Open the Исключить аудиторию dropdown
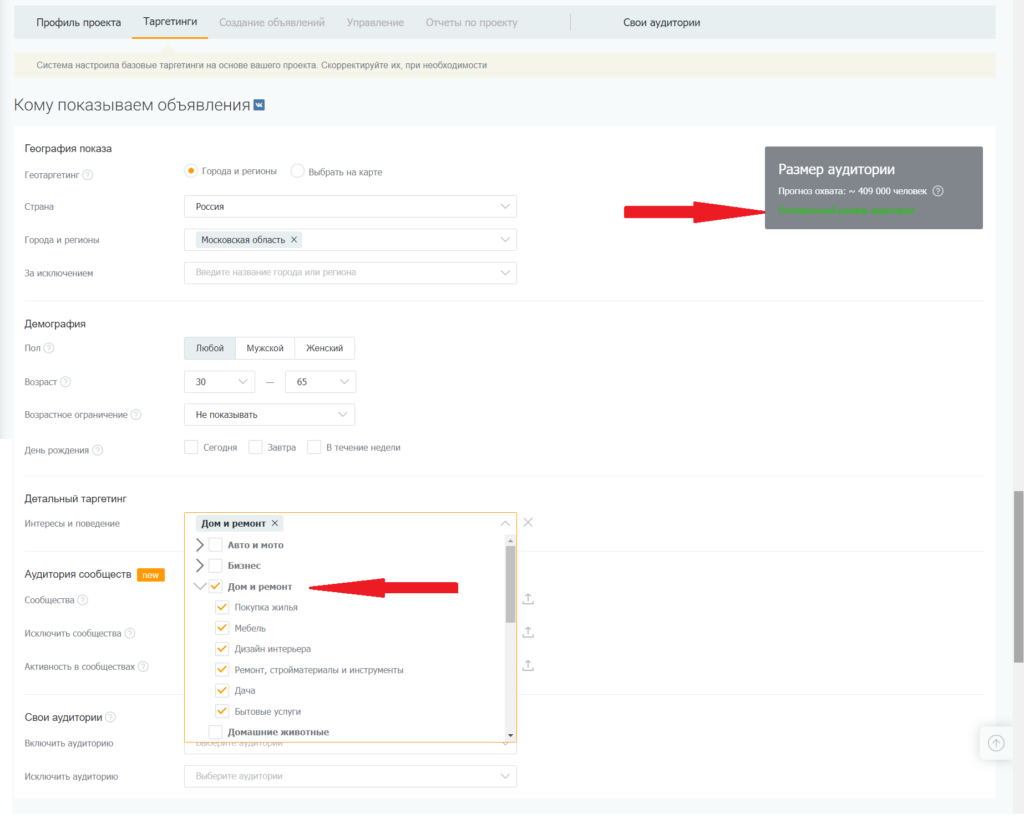 pos(350,776)
